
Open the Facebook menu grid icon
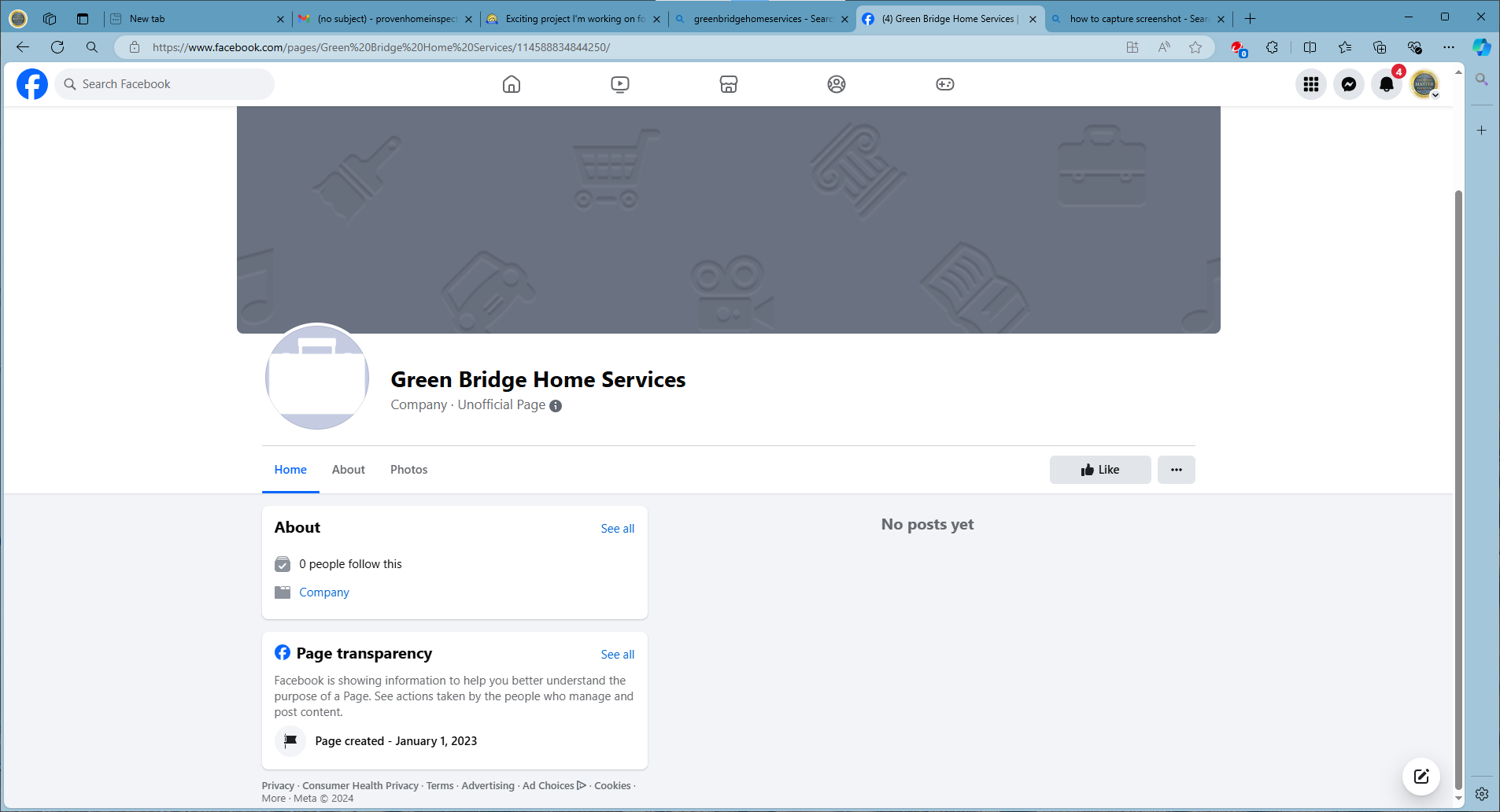click(x=1311, y=84)
